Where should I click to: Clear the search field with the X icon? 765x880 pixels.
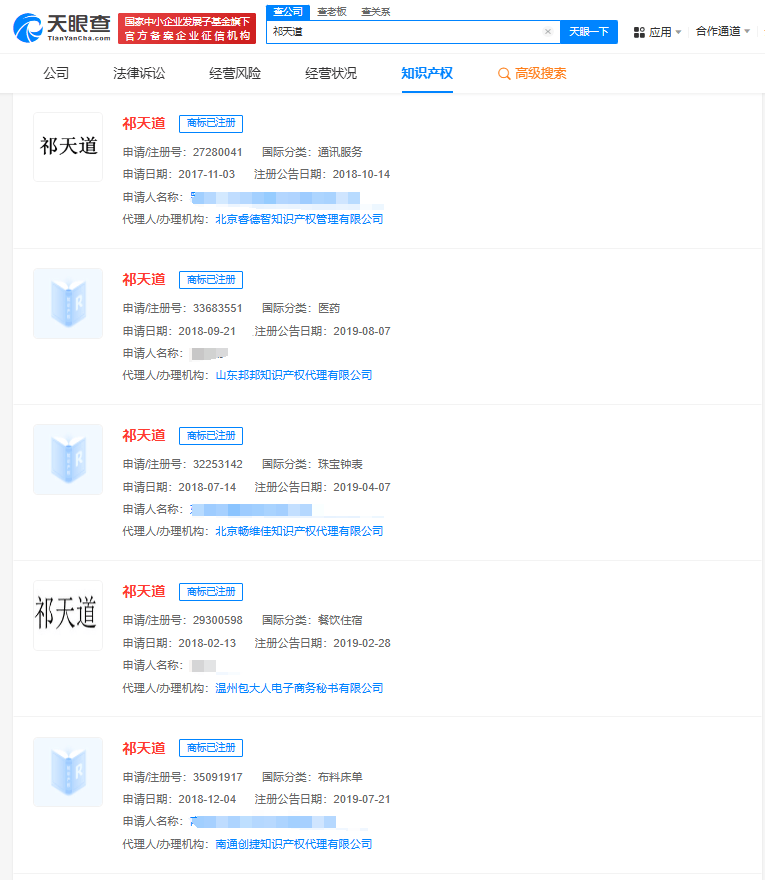coord(548,31)
